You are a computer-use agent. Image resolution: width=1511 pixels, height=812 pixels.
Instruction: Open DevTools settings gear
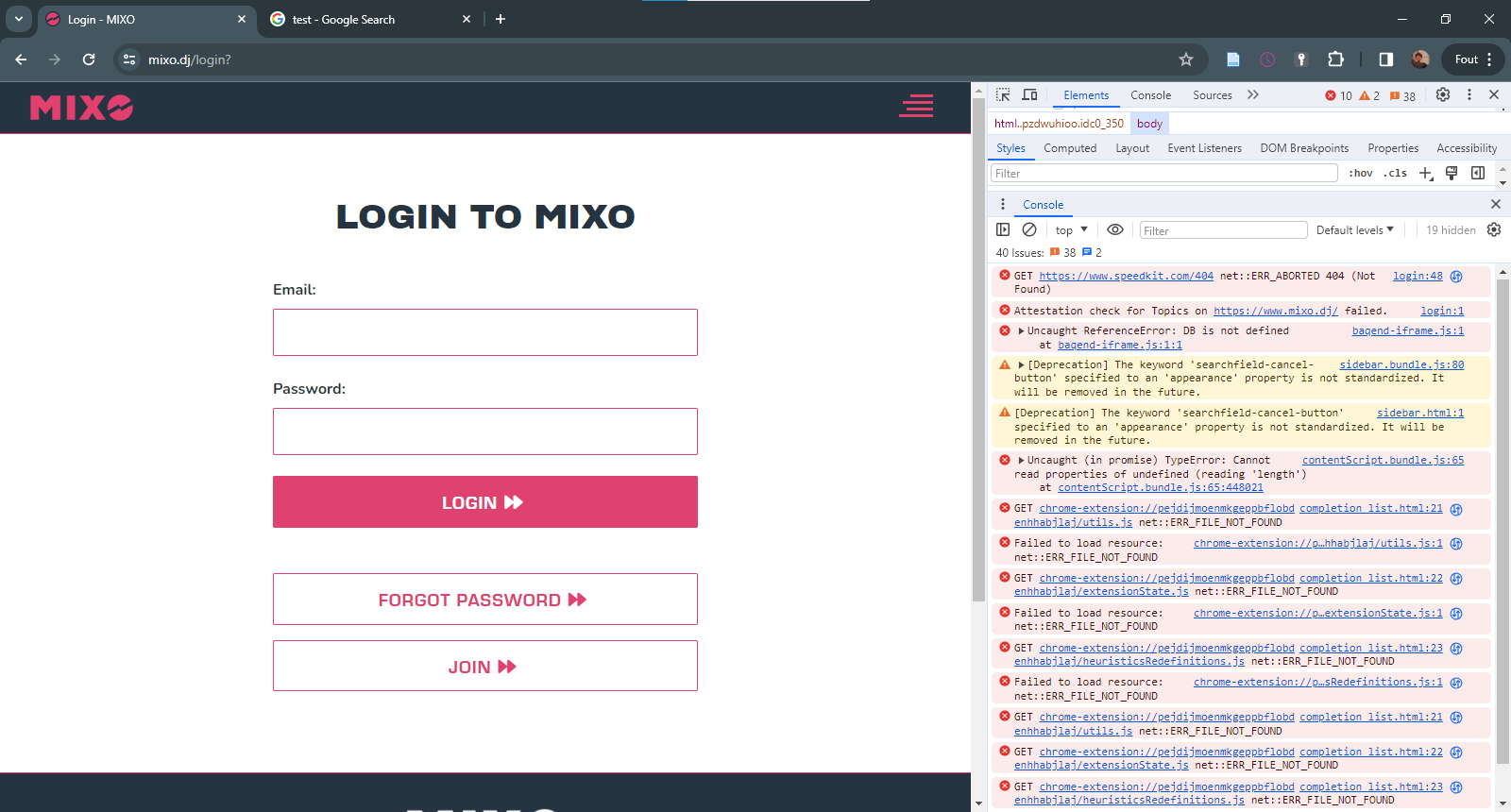1443,94
